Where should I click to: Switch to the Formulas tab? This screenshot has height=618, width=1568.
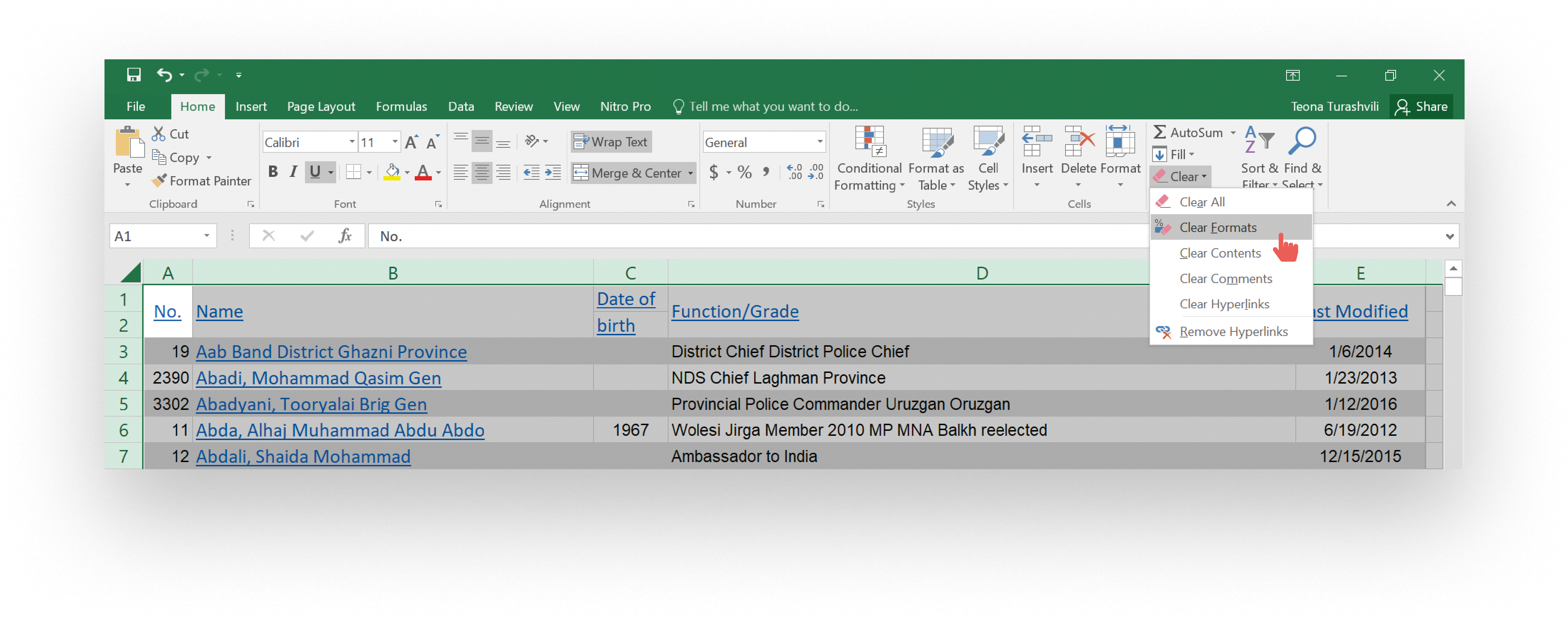[x=401, y=107]
